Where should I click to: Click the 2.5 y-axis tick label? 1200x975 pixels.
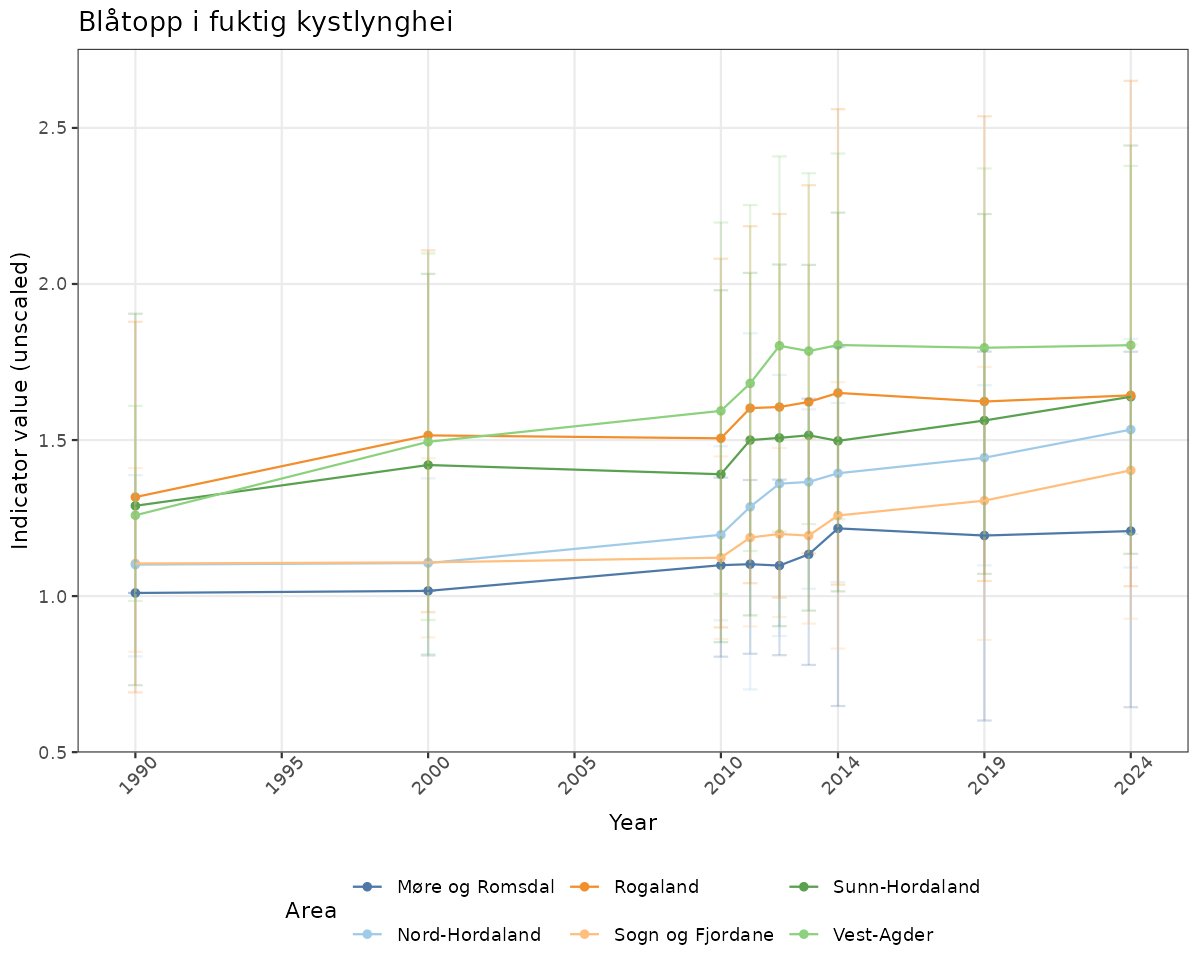[x=50, y=128]
